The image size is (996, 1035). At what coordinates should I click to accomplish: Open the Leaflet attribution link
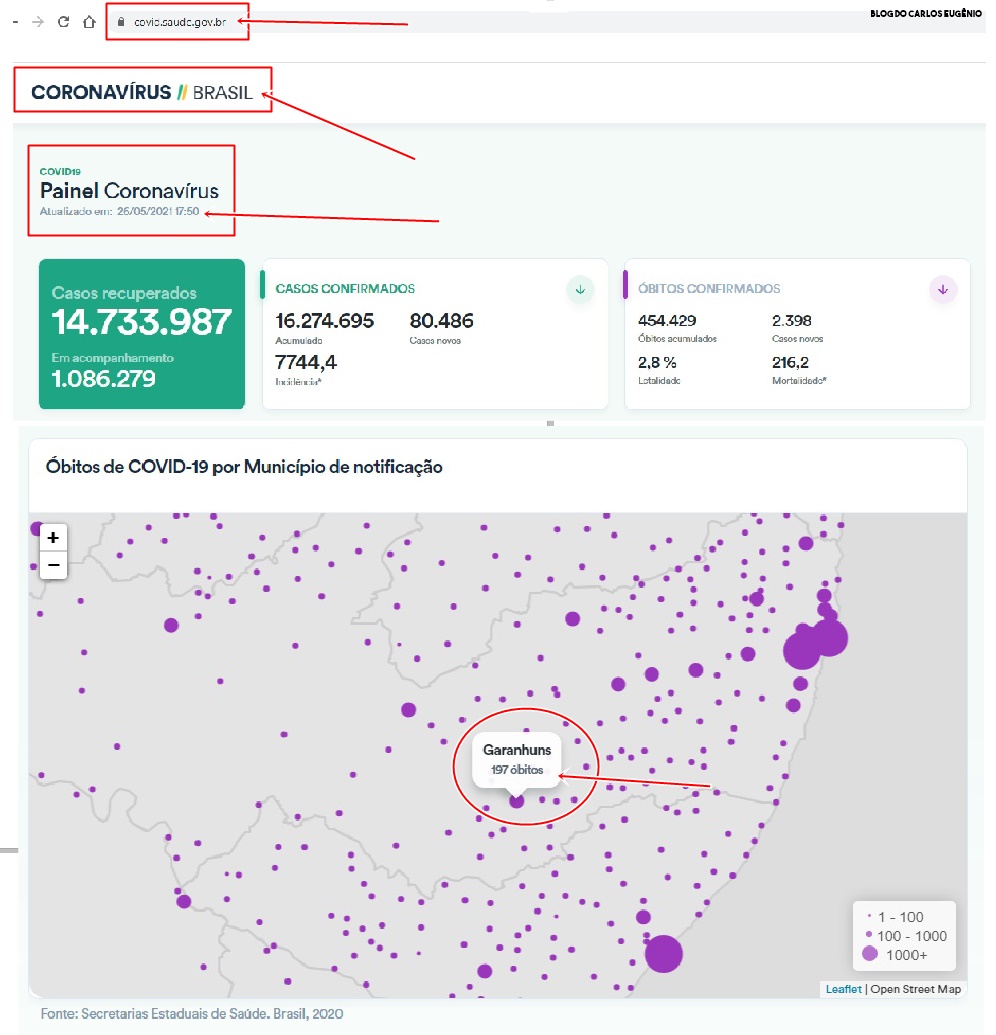click(842, 989)
